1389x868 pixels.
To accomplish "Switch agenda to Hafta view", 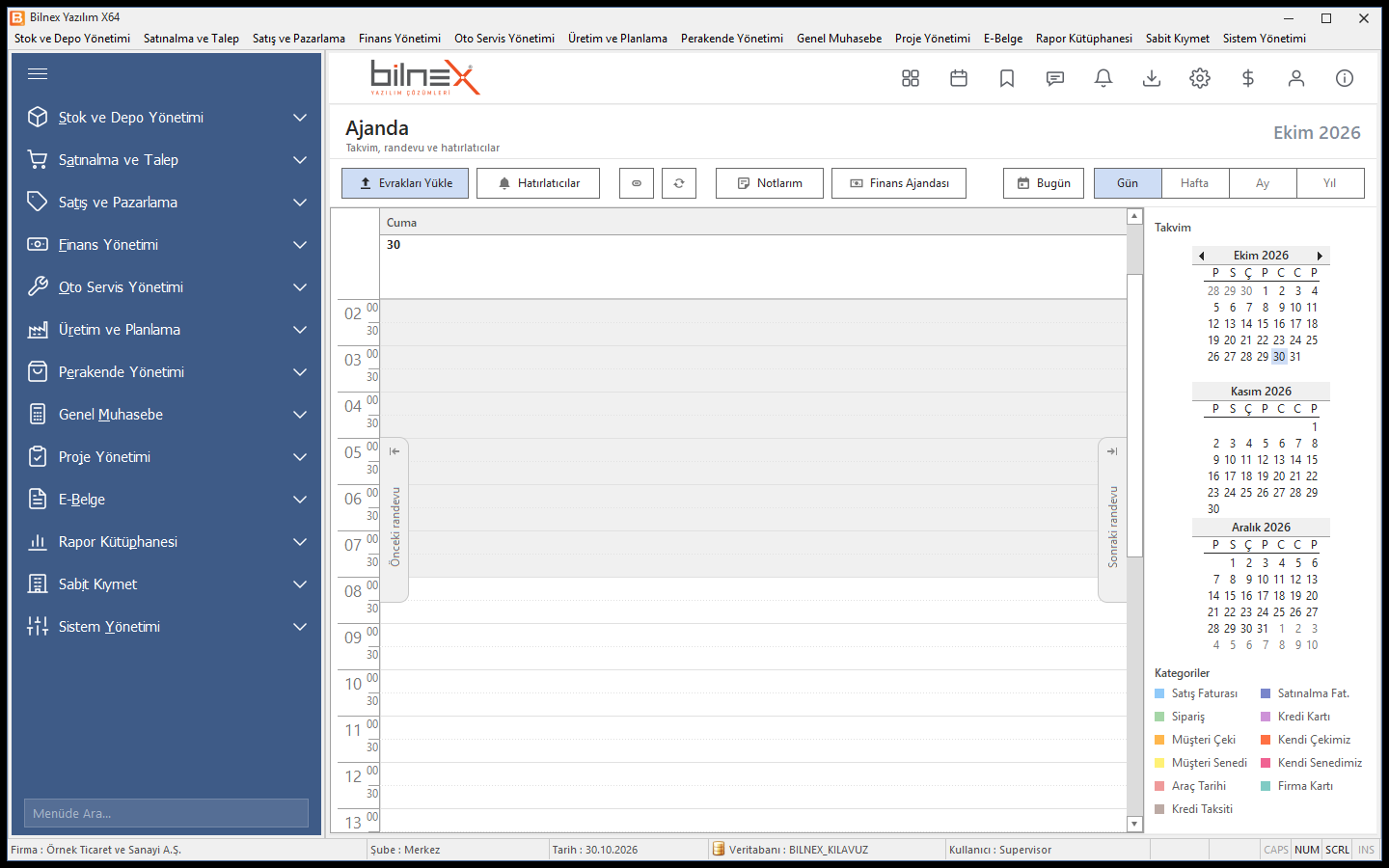I will coord(1195,183).
